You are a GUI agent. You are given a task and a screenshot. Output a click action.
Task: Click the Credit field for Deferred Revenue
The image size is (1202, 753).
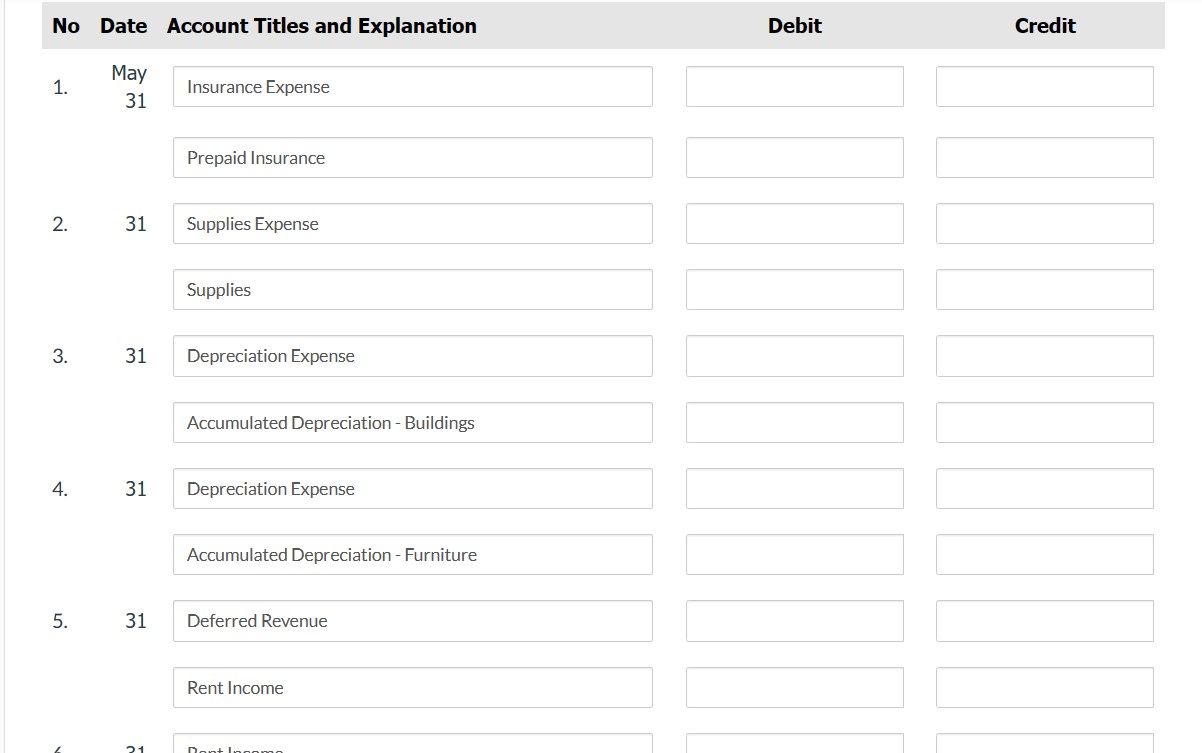coord(1045,621)
